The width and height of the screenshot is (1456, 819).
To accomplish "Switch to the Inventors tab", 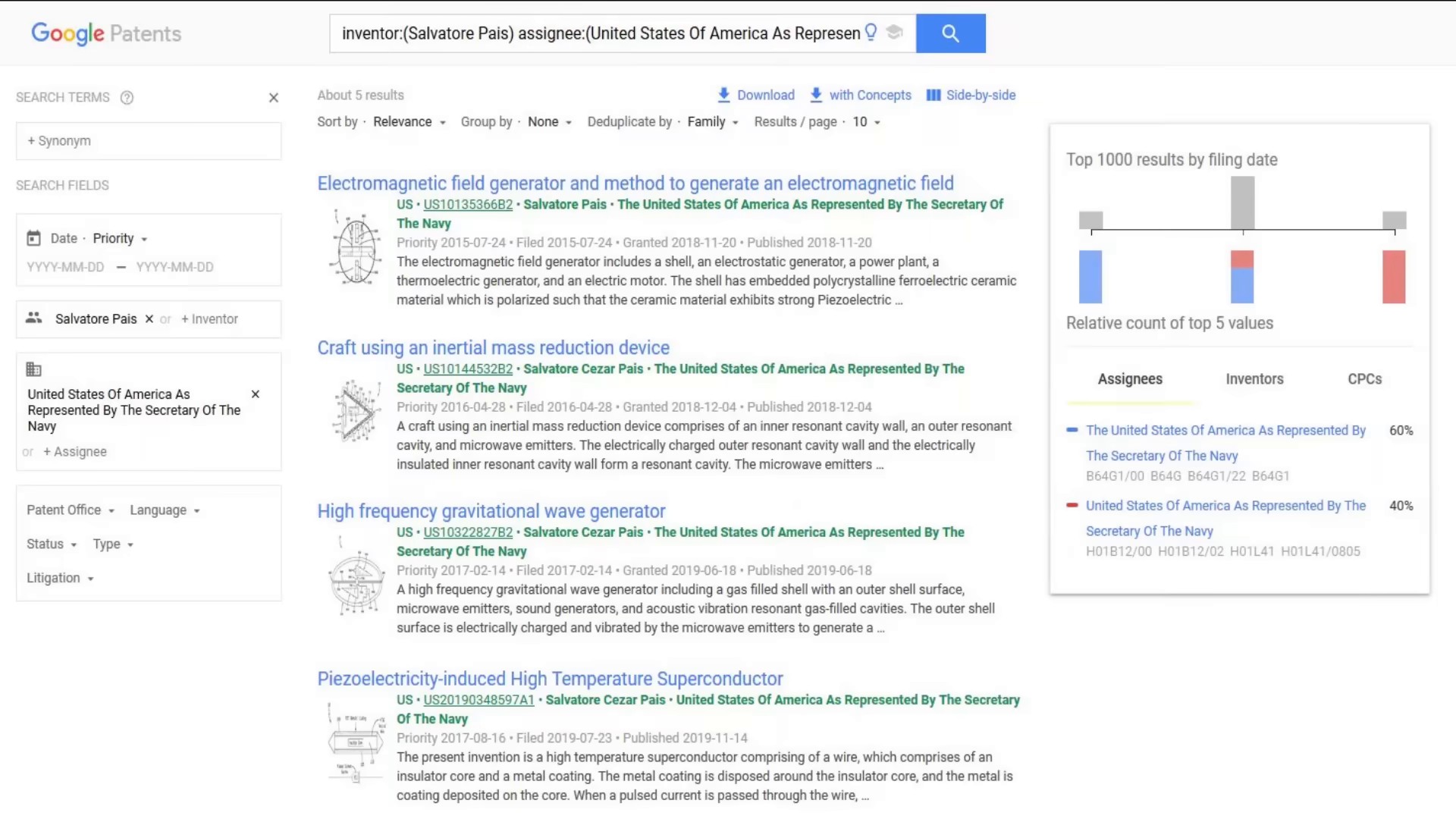I will 1254,379.
